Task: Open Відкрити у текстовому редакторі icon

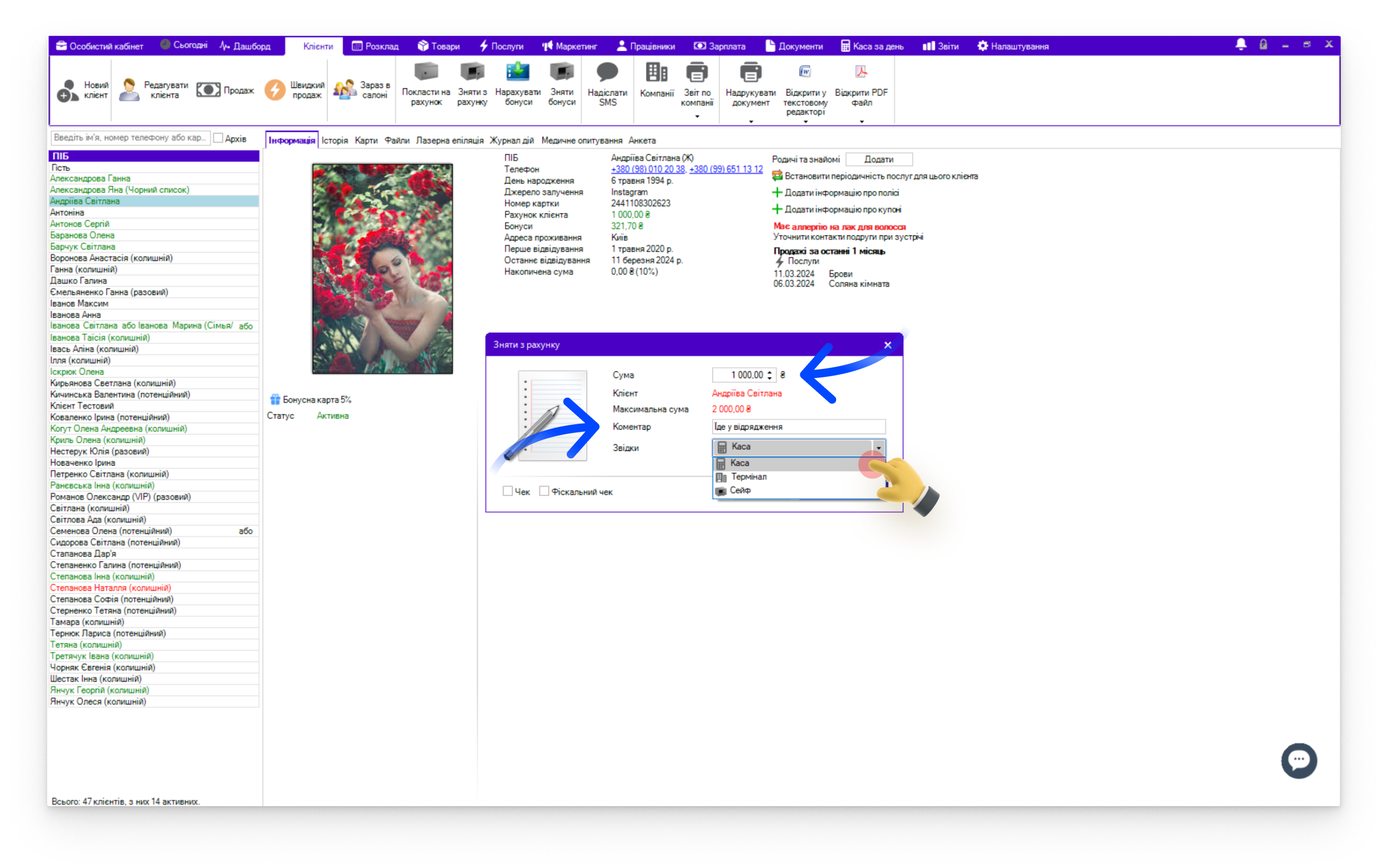Action: click(x=805, y=71)
